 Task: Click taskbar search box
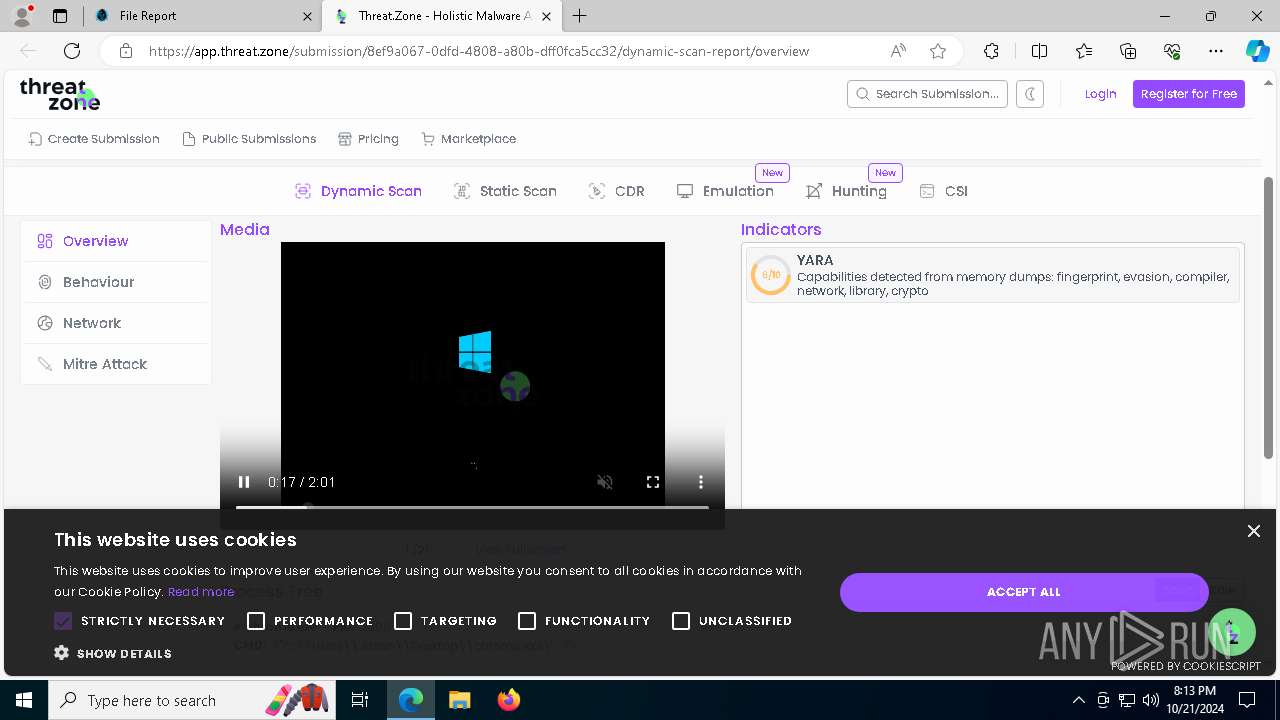192,700
